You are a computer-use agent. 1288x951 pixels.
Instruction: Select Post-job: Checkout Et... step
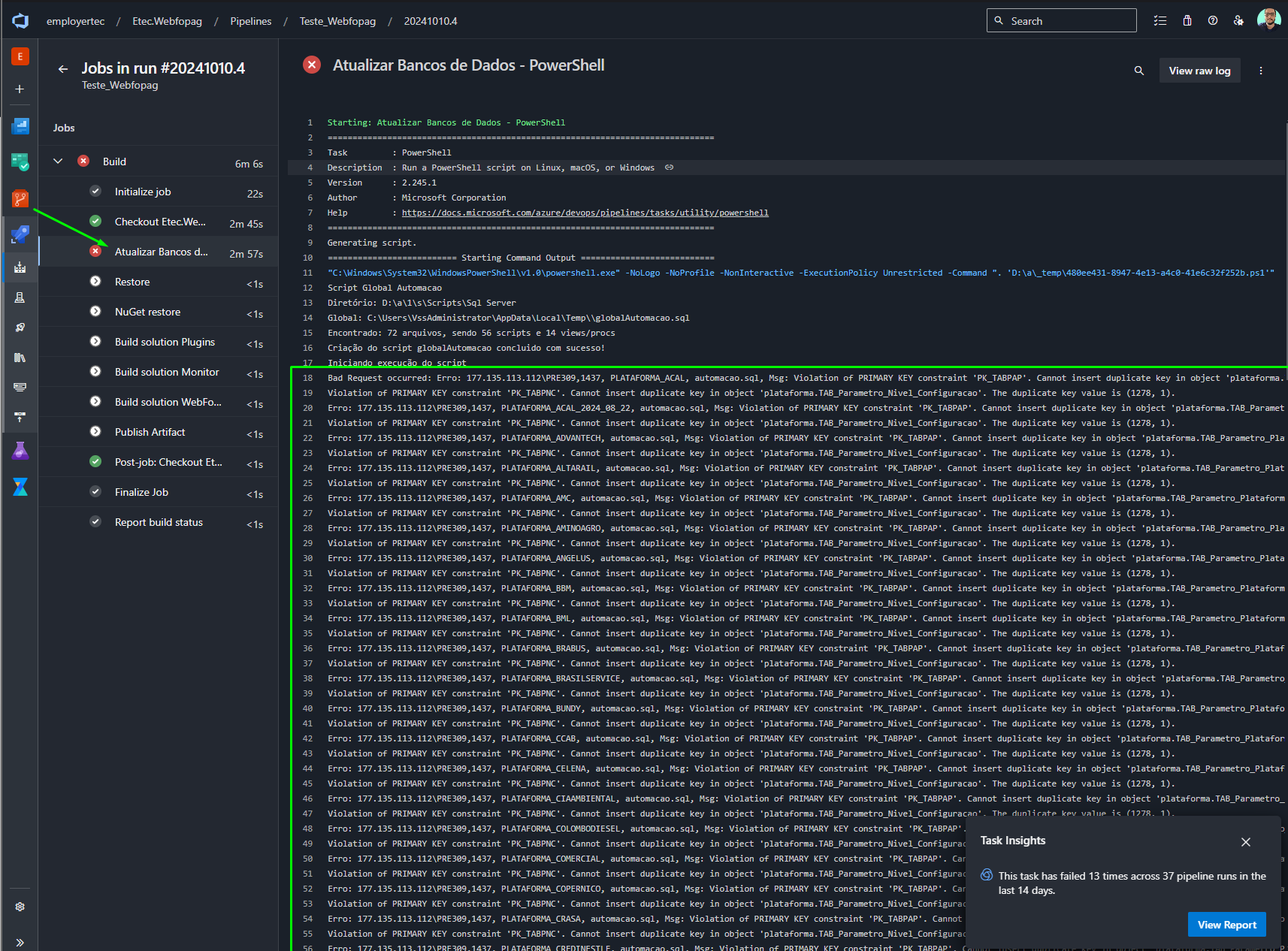coord(159,462)
